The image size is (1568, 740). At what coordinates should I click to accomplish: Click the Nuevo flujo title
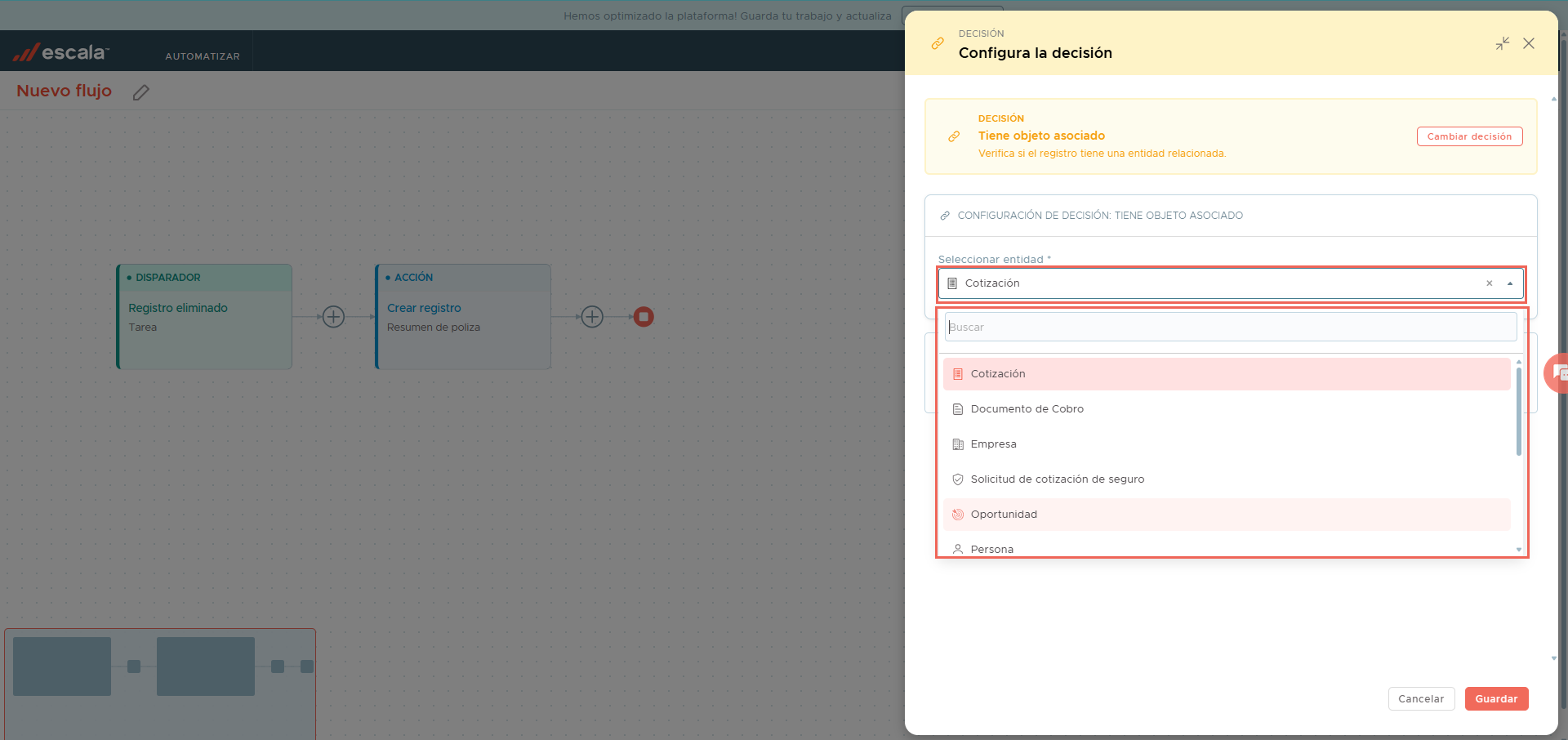coord(64,91)
